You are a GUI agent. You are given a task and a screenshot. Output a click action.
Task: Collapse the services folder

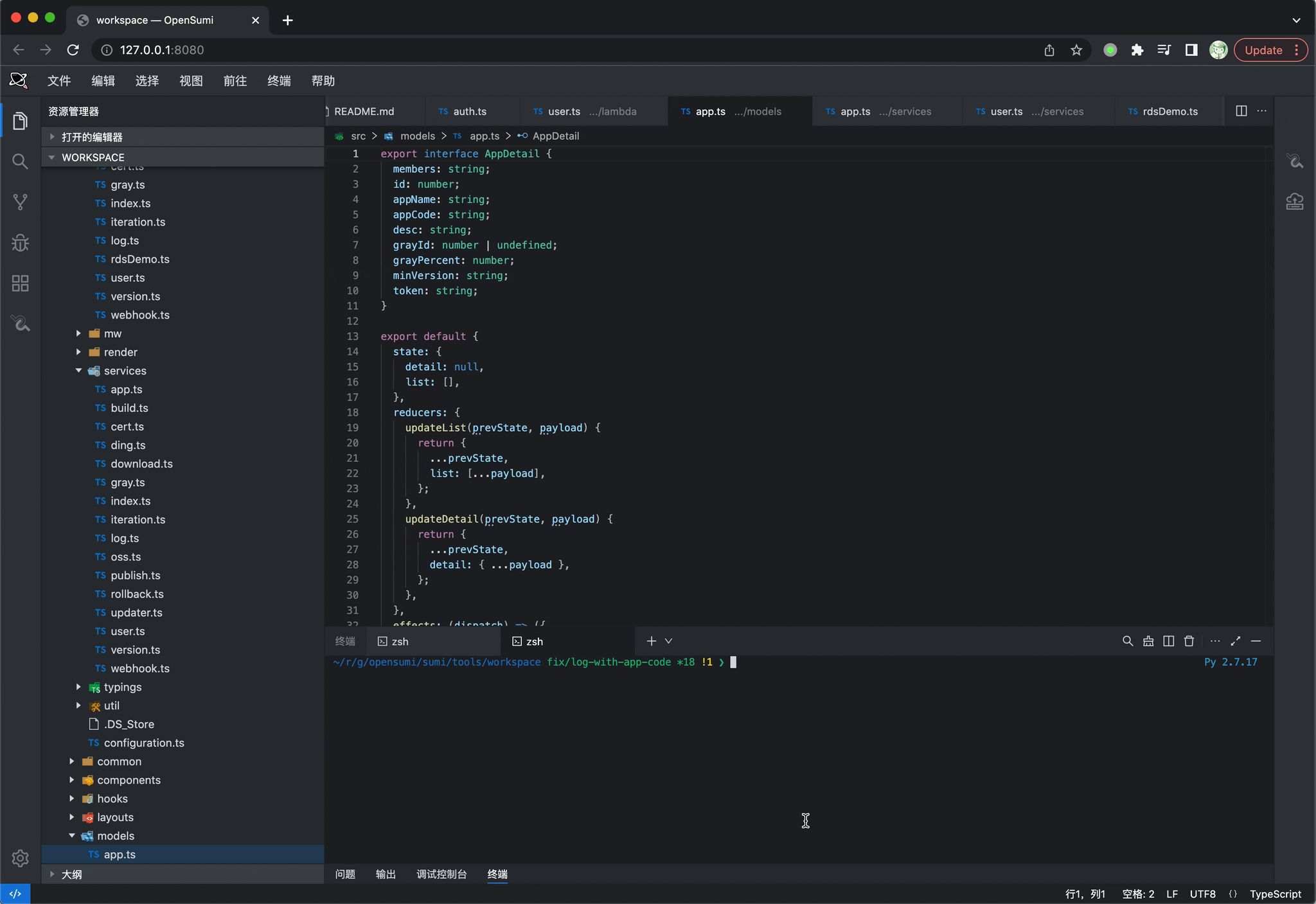79,371
